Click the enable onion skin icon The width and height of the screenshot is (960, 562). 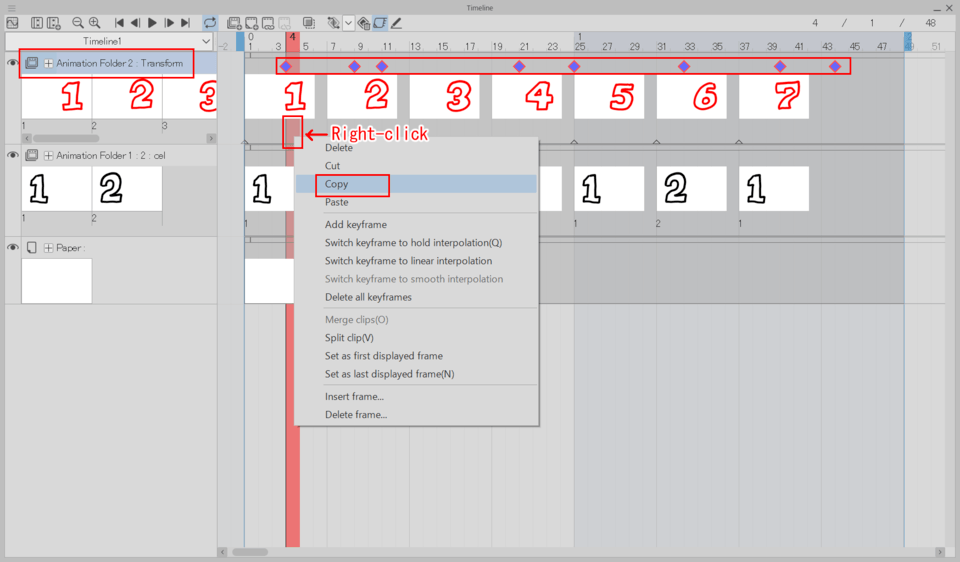point(309,23)
